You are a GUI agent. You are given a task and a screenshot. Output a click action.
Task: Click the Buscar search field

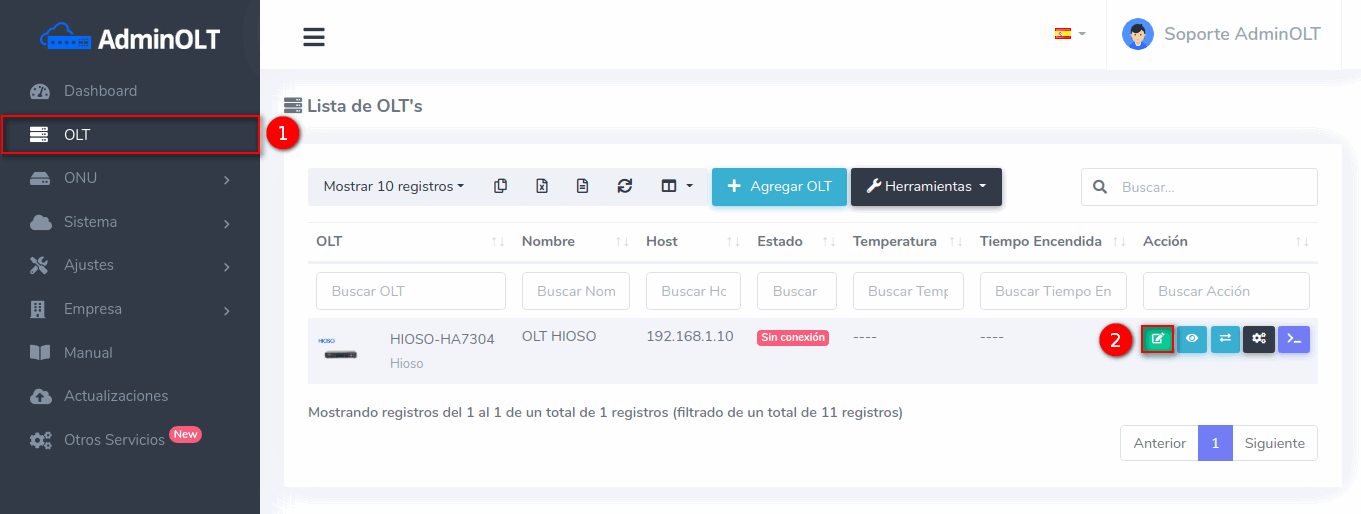click(1211, 187)
